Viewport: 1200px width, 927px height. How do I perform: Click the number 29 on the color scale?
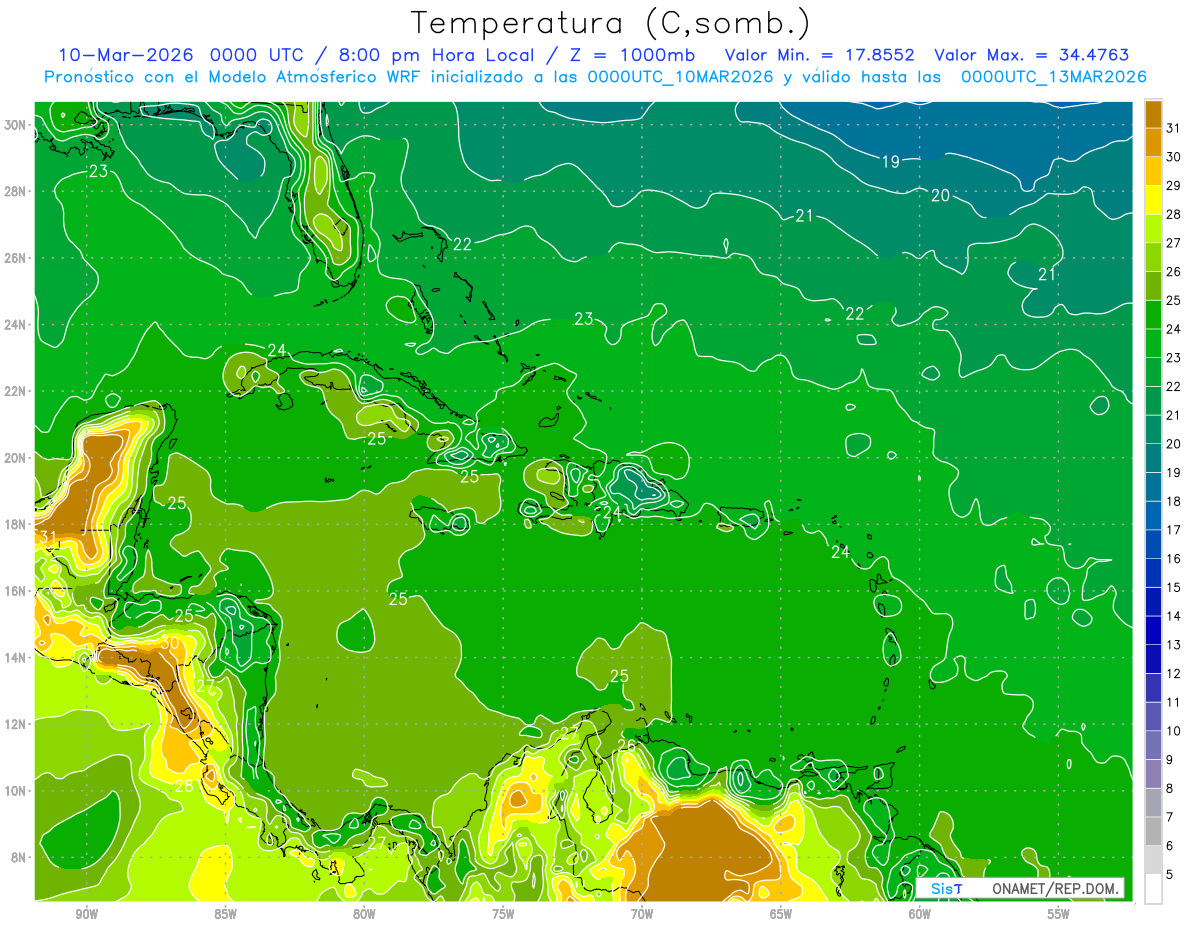[x=1174, y=186]
